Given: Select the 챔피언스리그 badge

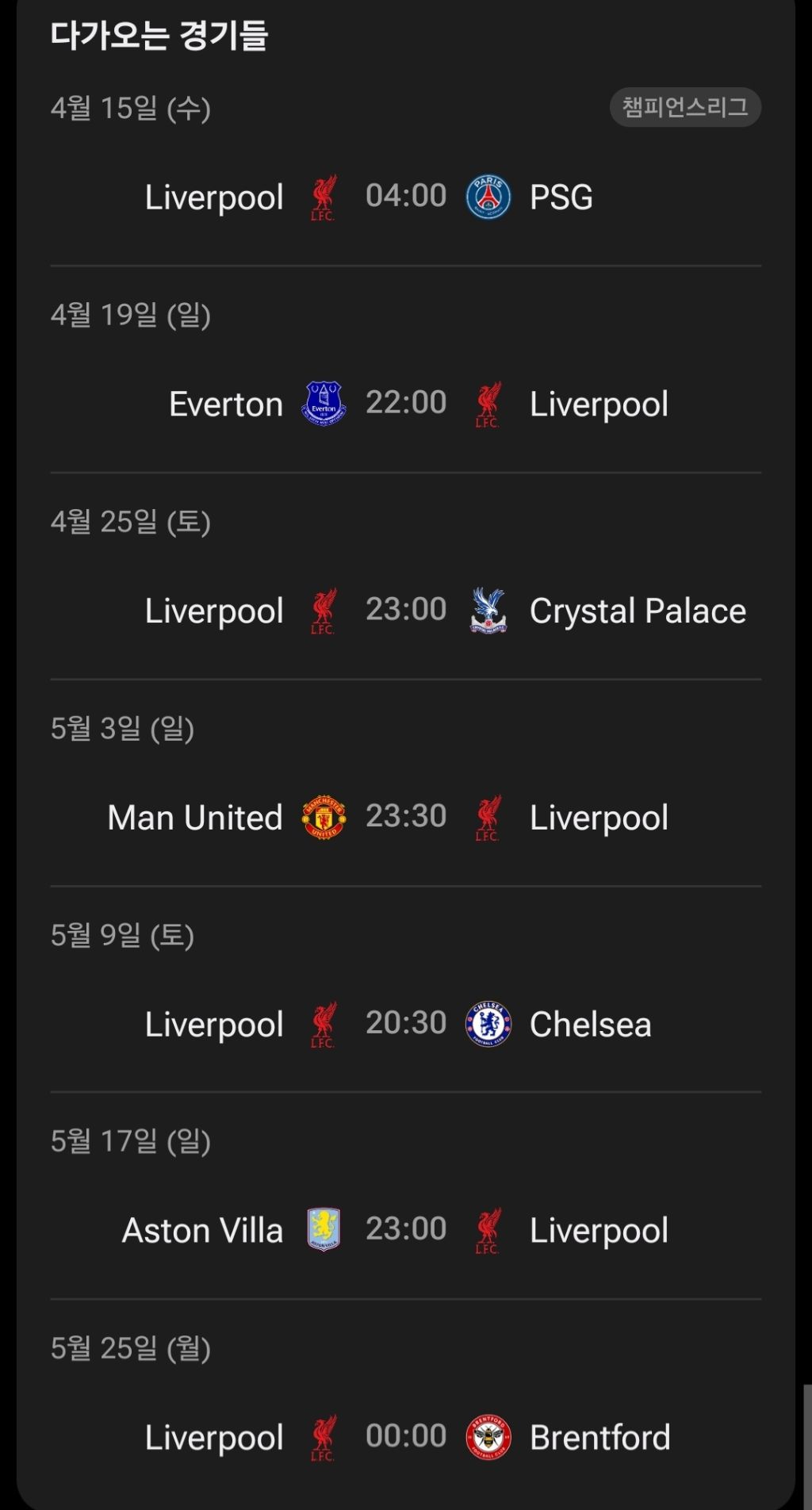Looking at the screenshot, I should [685, 107].
